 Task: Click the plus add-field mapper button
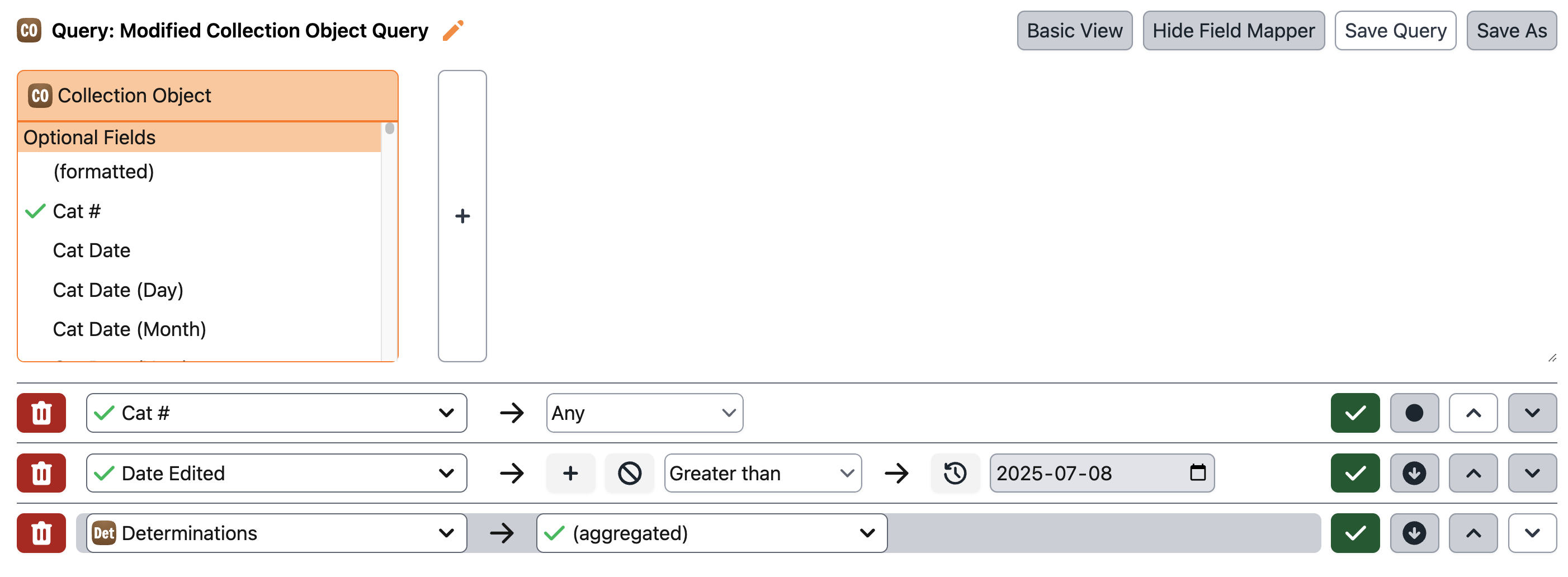[x=462, y=216]
